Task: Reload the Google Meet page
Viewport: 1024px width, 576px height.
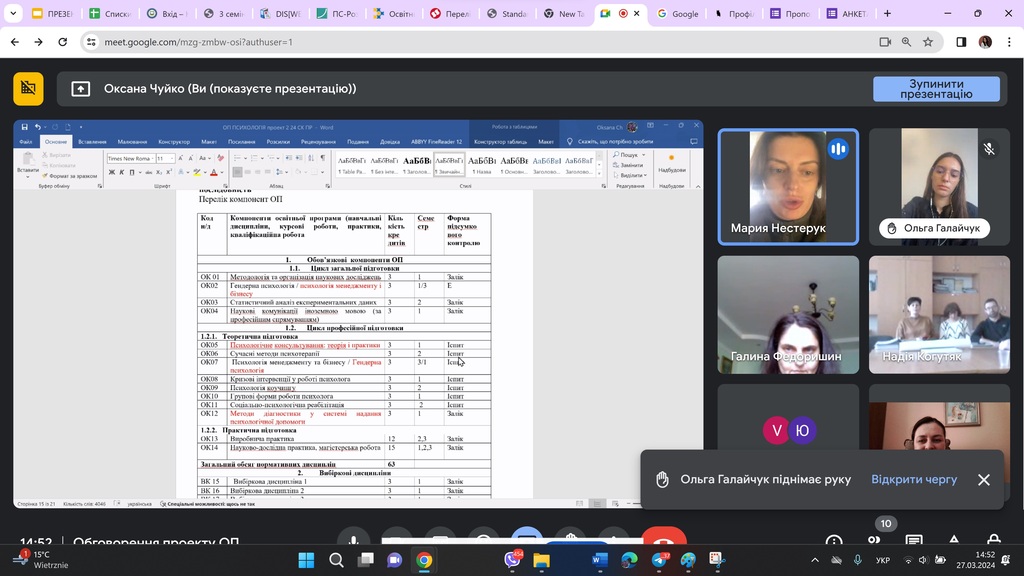Action: click(63, 42)
